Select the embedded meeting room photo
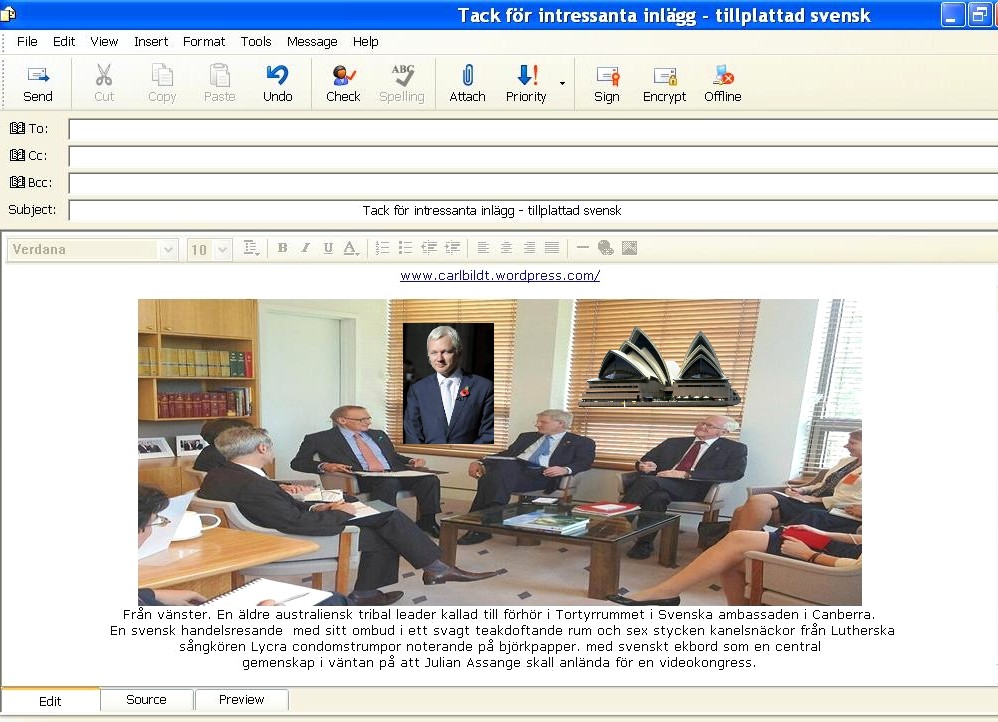Image resolution: width=998 pixels, height=722 pixels. (500, 452)
